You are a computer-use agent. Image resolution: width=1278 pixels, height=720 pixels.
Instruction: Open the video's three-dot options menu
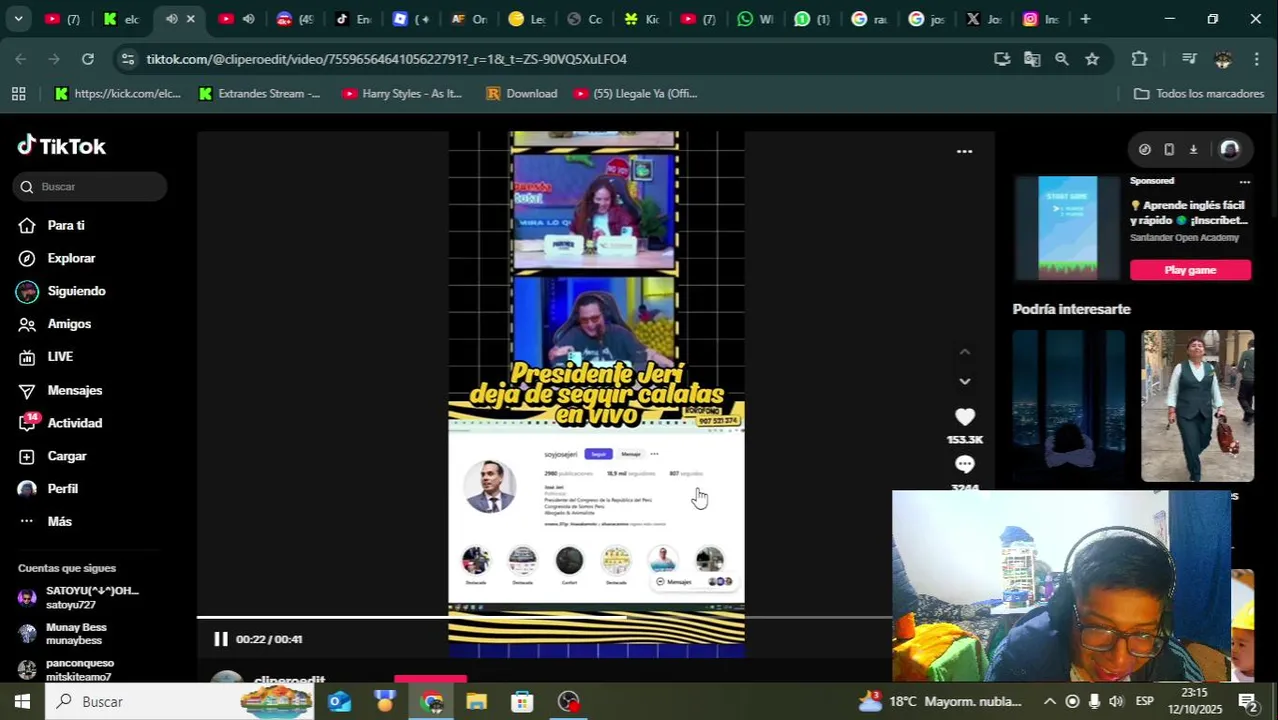click(964, 151)
